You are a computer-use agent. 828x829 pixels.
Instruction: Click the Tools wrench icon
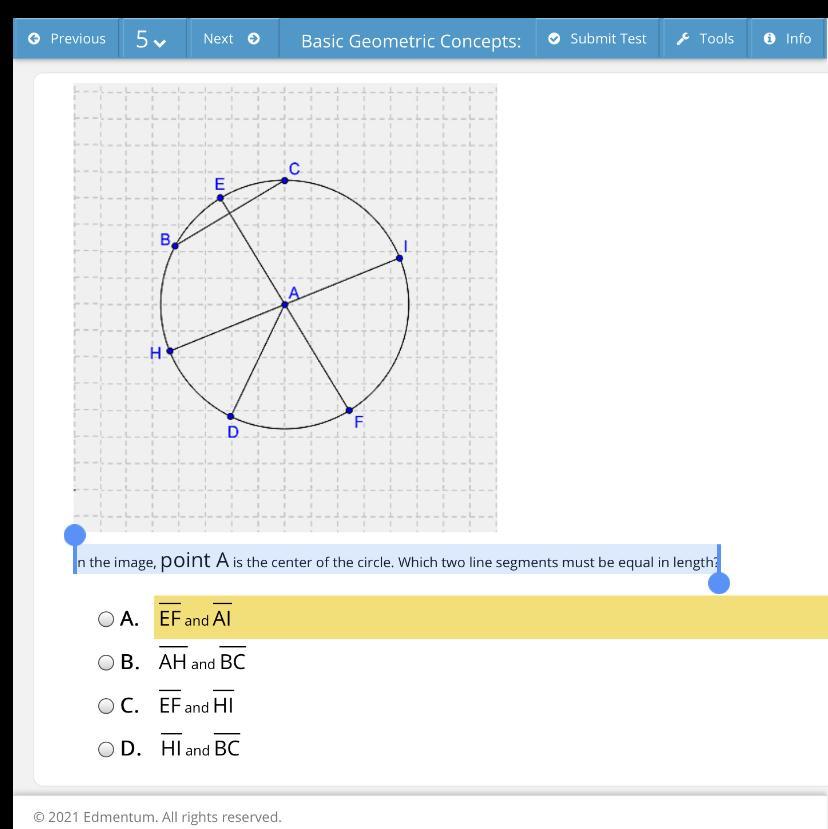point(683,39)
